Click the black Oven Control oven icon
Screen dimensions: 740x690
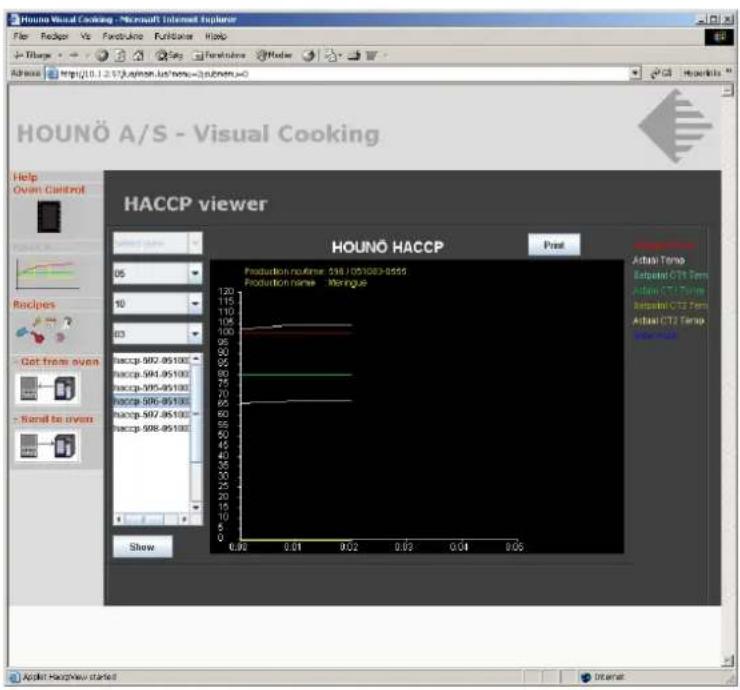coord(49,217)
